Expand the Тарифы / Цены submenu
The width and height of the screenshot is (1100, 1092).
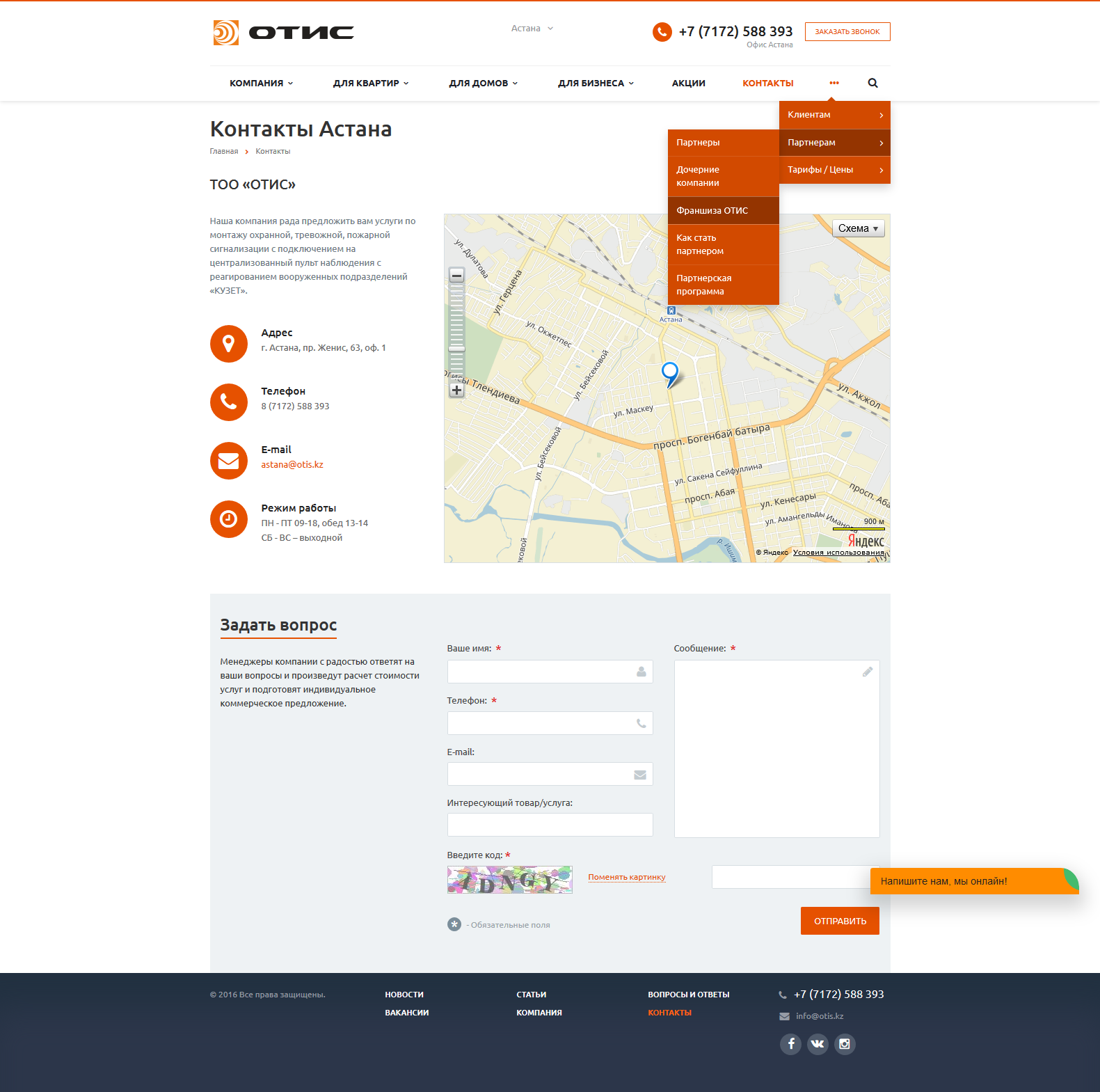point(835,170)
